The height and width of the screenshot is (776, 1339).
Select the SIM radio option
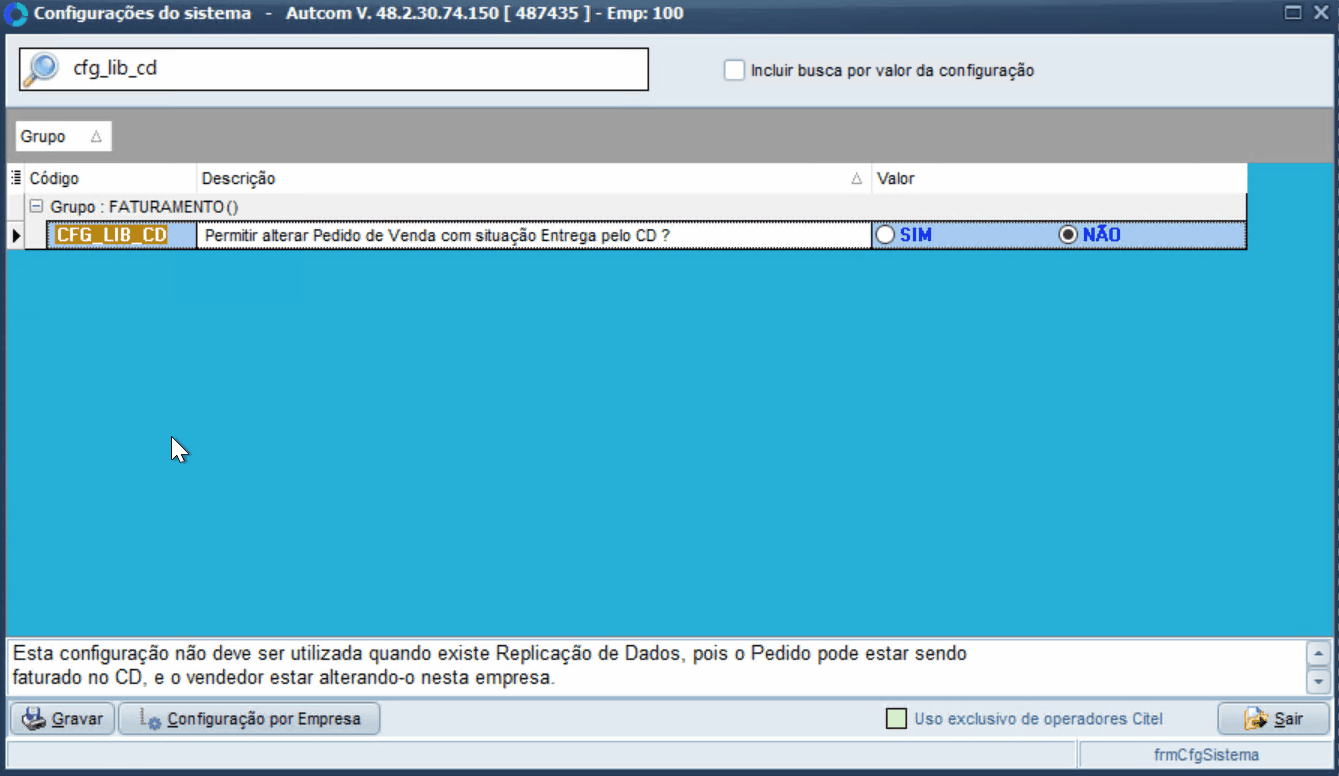pyautogui.click(x=885, y=235)
